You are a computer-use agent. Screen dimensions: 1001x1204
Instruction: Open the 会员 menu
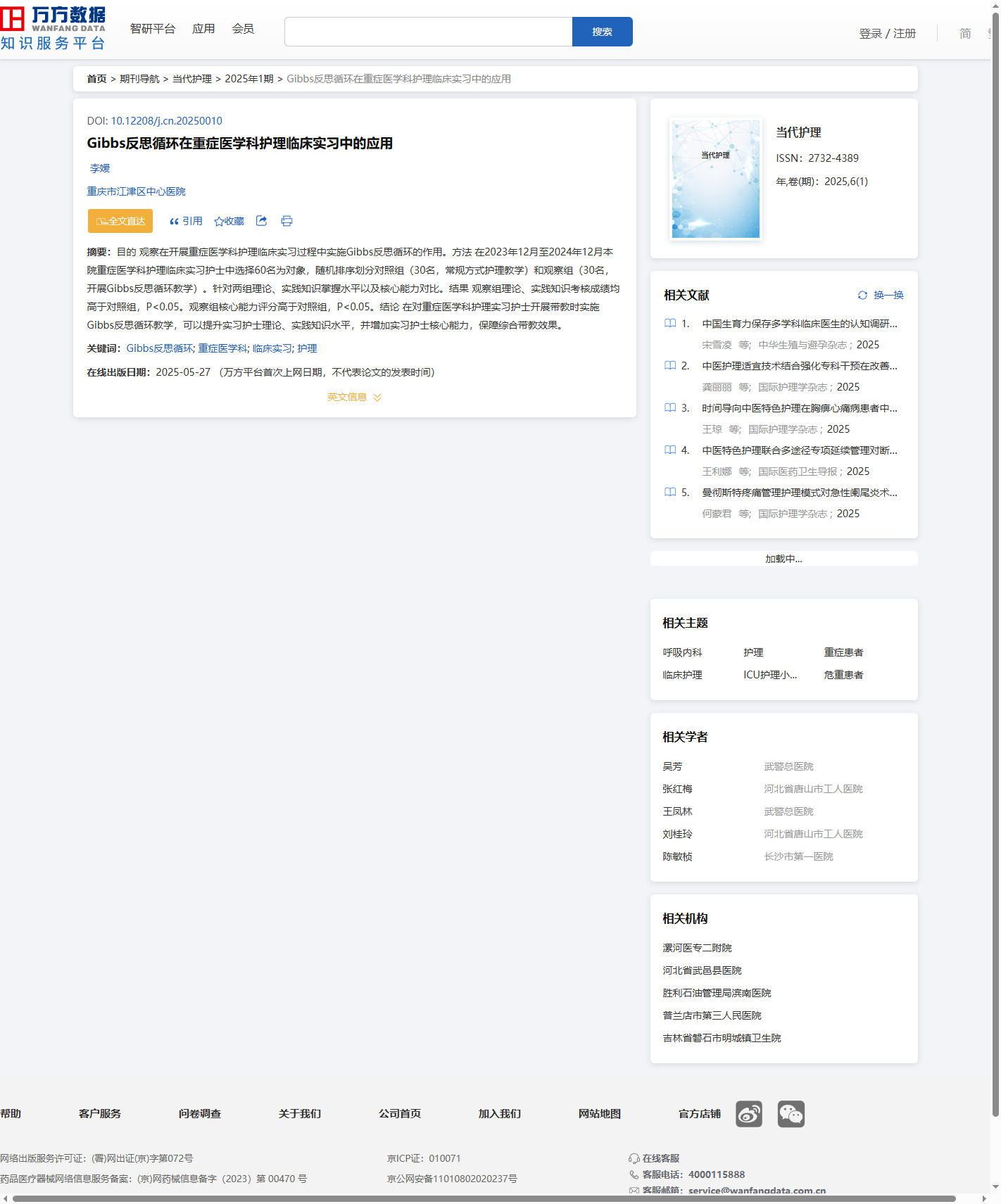(x=243, y=29)
